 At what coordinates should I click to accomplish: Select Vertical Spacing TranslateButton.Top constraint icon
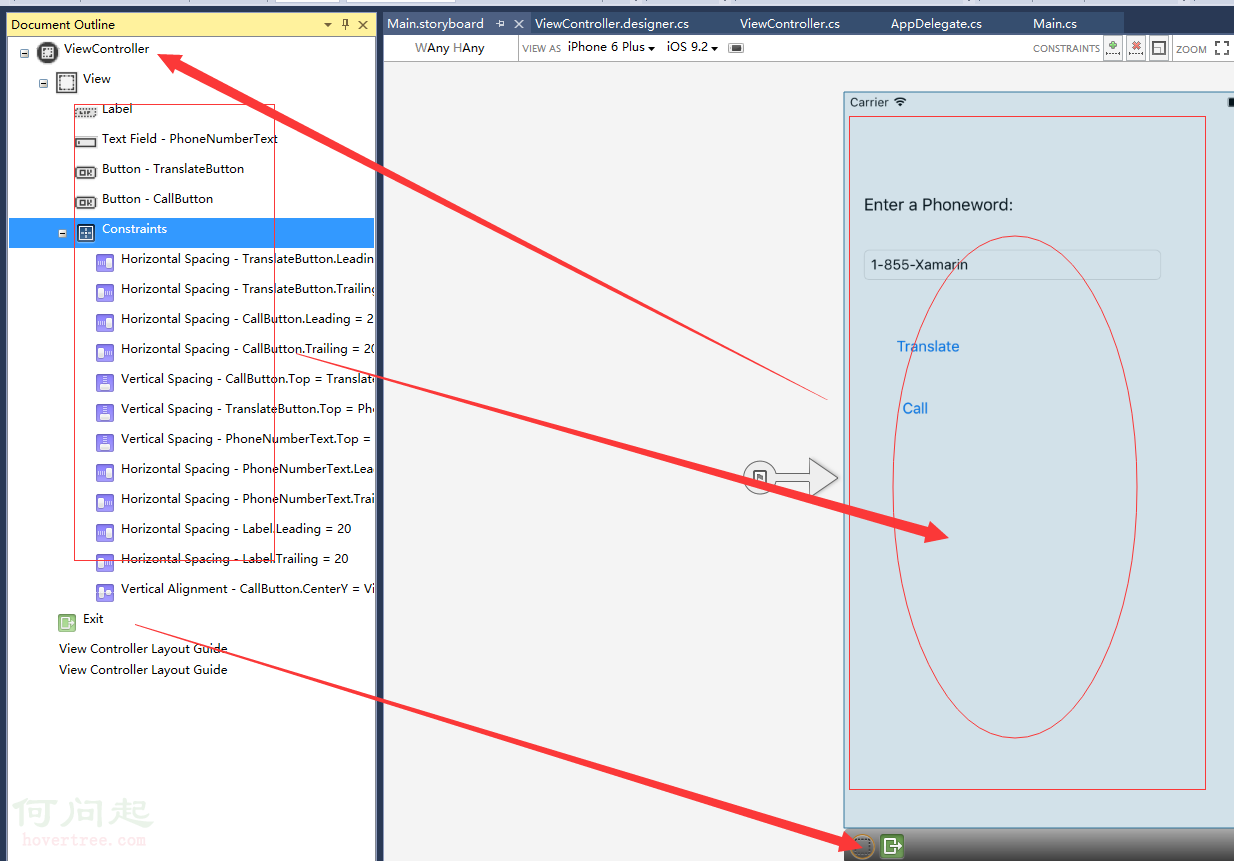click(105, 412)
